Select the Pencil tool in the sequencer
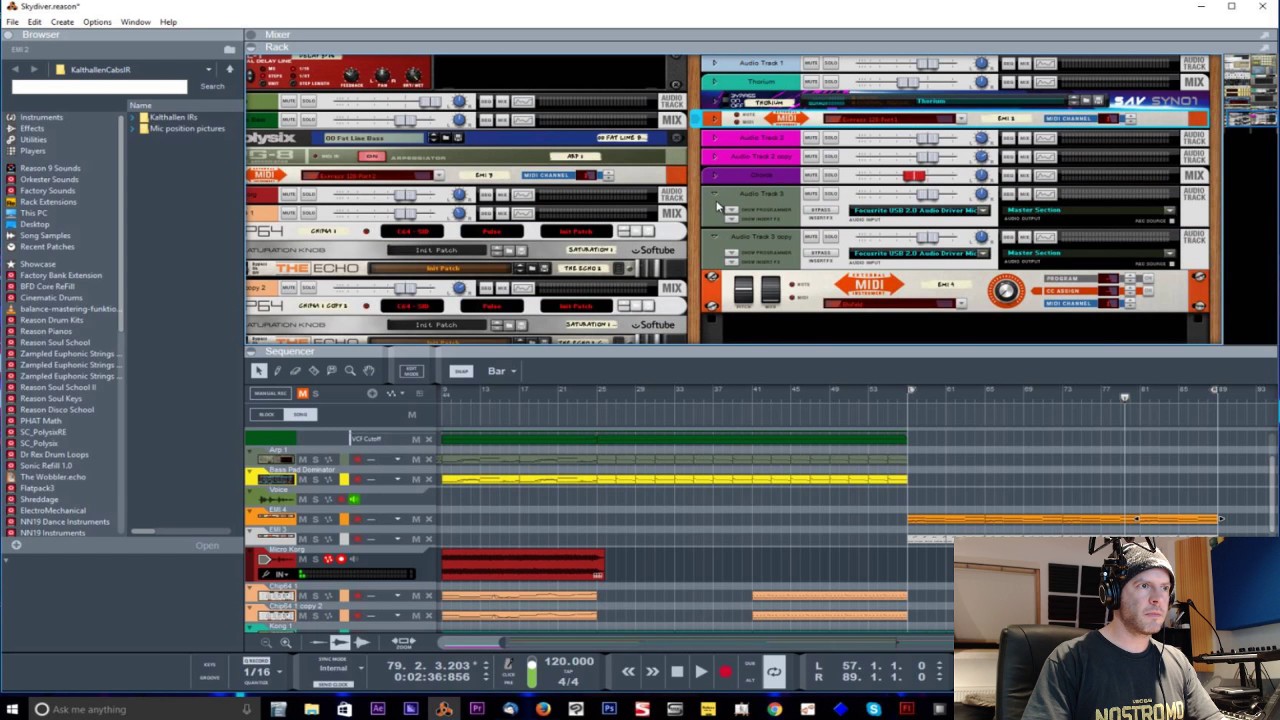The image size is (1280, 720). [x=277, y=371]
